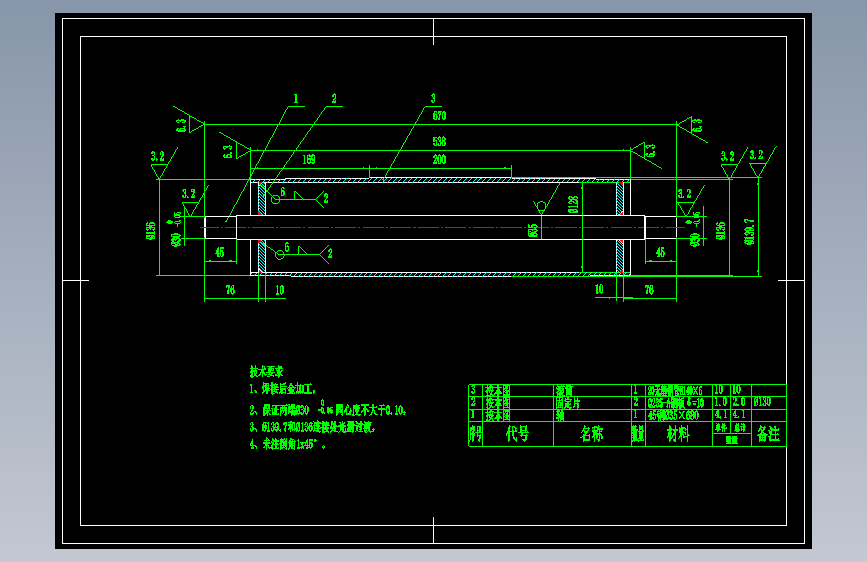The width and height of the screenshot is (867, 562).
Task: Select the Φ35 shaft diameter dimension
Action: click(x=533, y=231)
